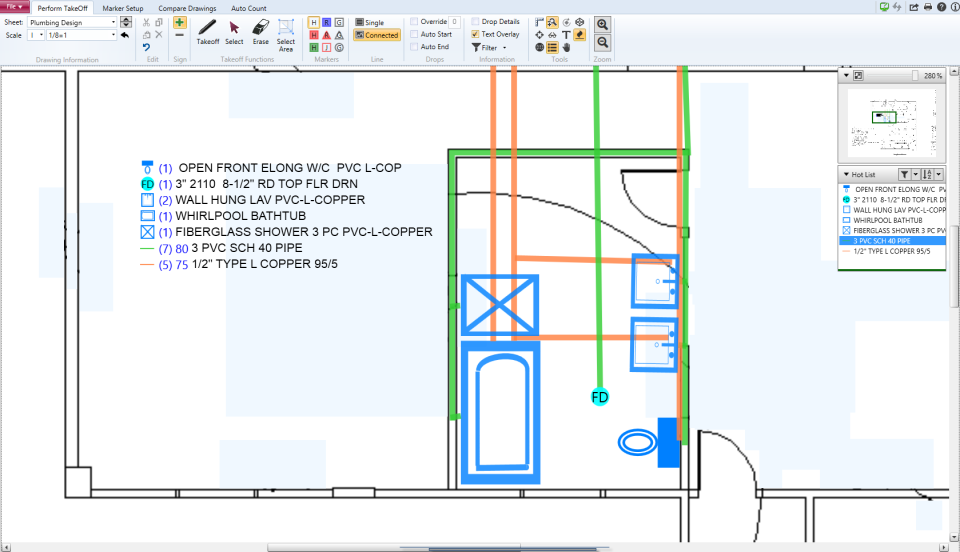The image size is (960, 552).
Task: Collapse the navigator panel arrow
Action: coord(846,75)
